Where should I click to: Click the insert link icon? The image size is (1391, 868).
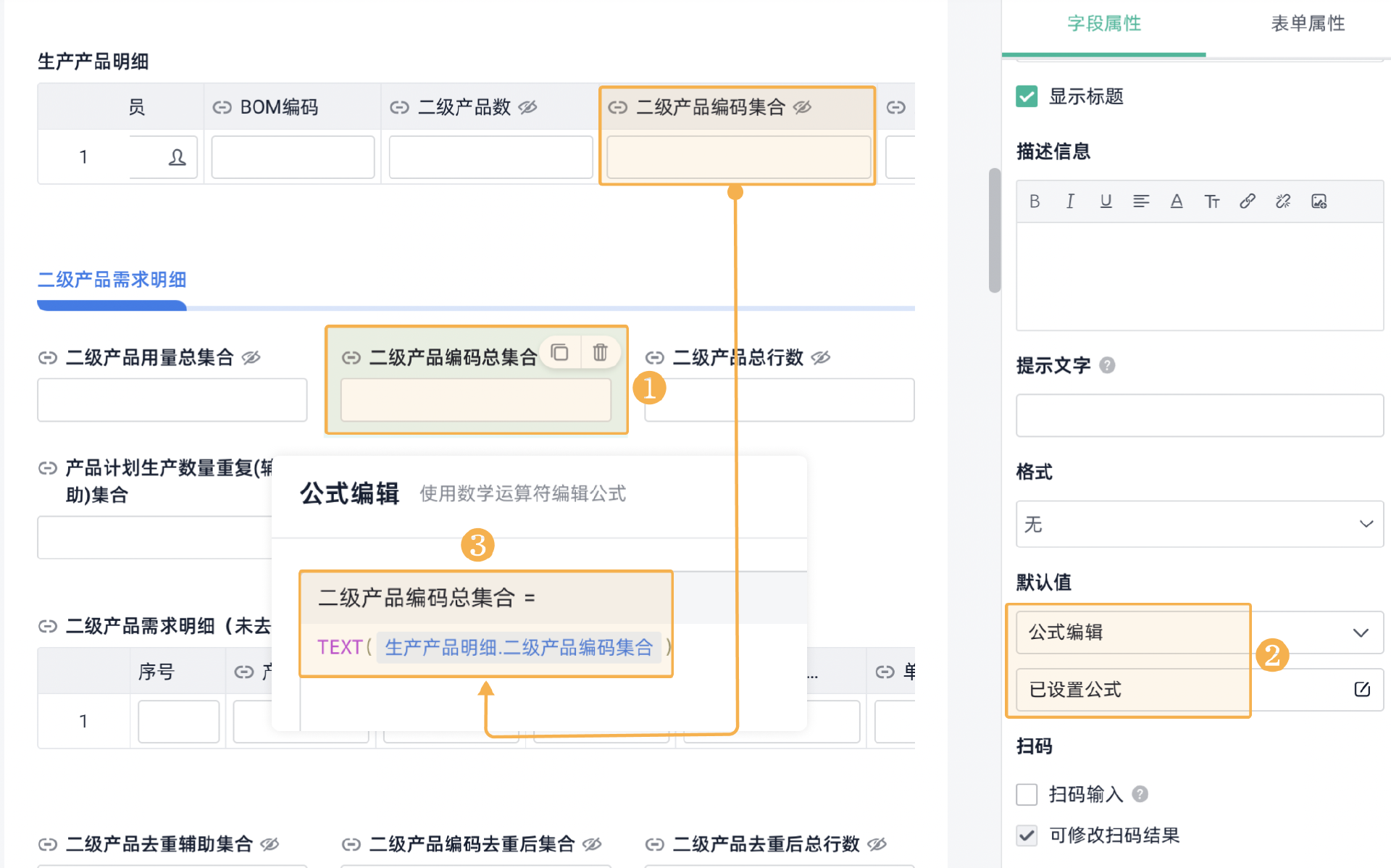click(x=1248, y=201)
